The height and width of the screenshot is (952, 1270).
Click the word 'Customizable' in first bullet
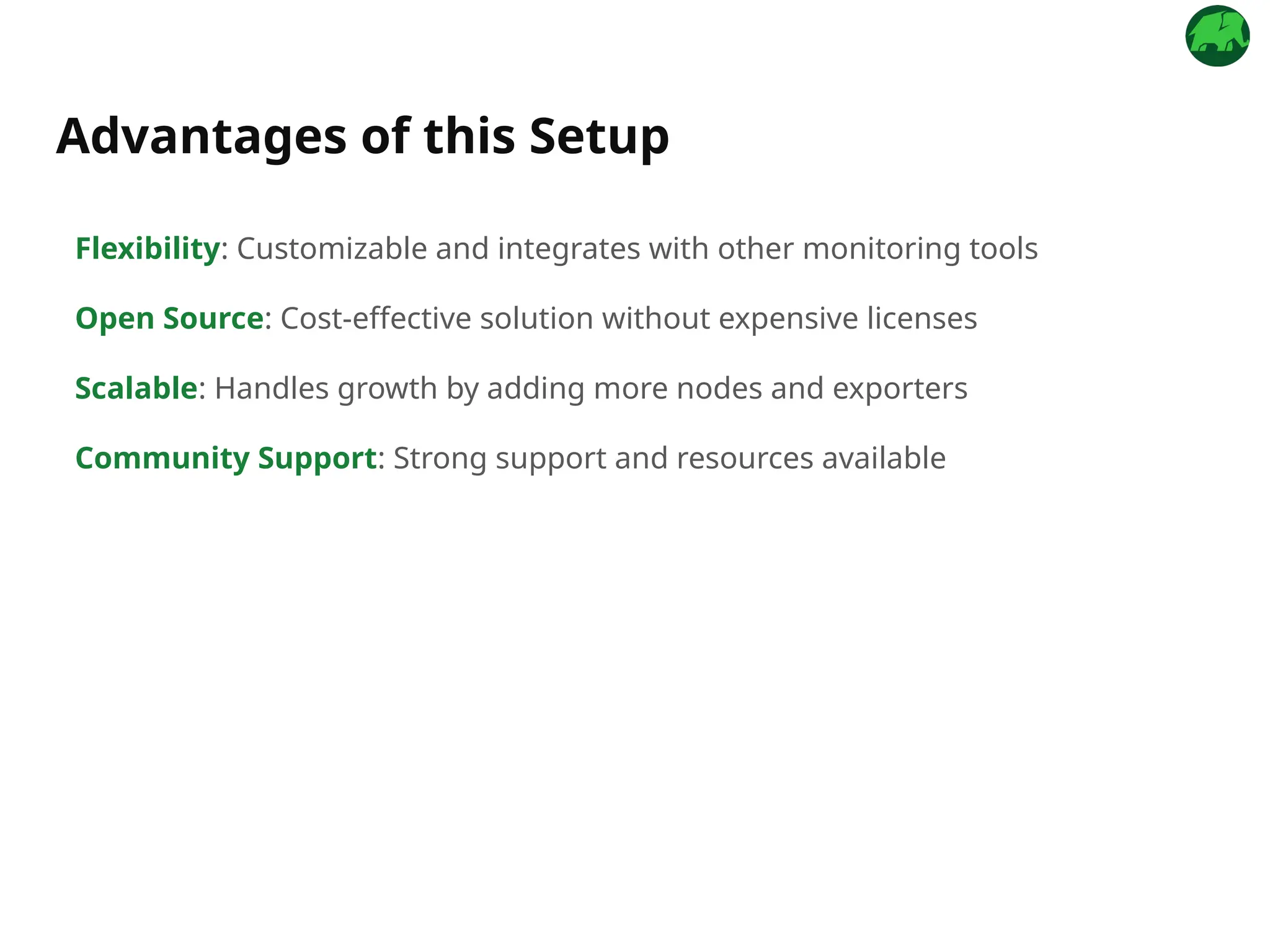pyautogui.click(x=332, y=249)
